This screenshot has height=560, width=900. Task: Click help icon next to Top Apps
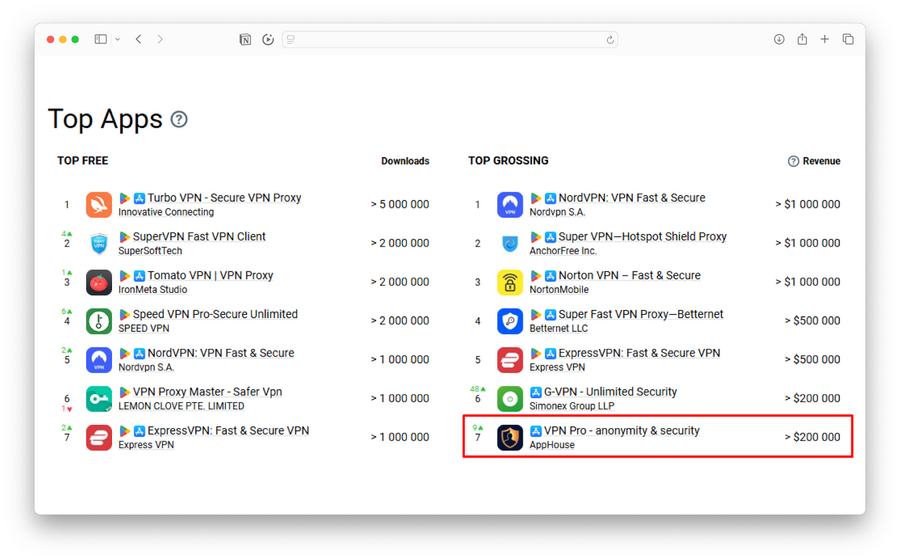click(x=179, y=119)
